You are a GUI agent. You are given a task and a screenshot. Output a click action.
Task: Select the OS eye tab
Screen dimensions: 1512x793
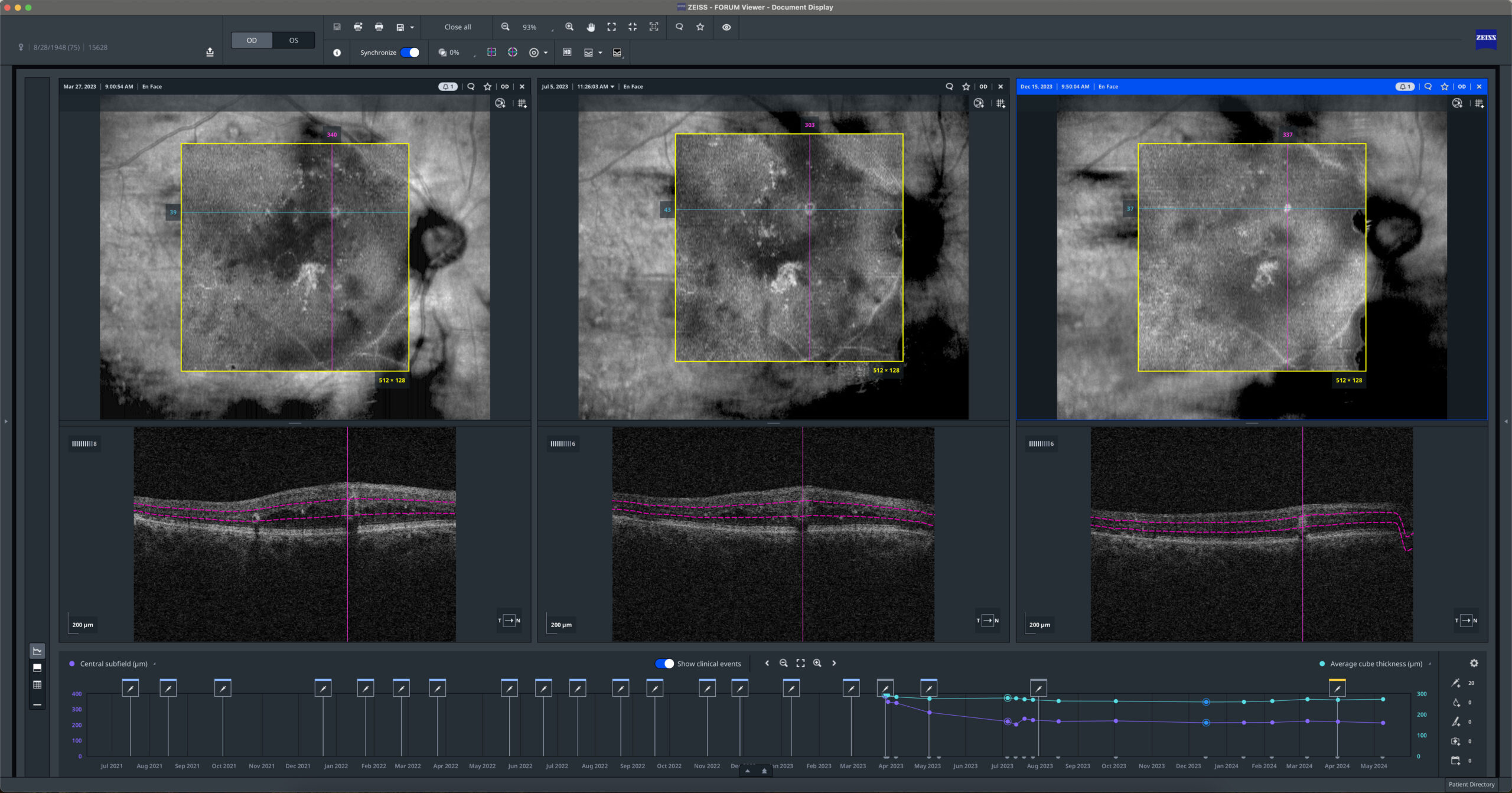point(294,40)
